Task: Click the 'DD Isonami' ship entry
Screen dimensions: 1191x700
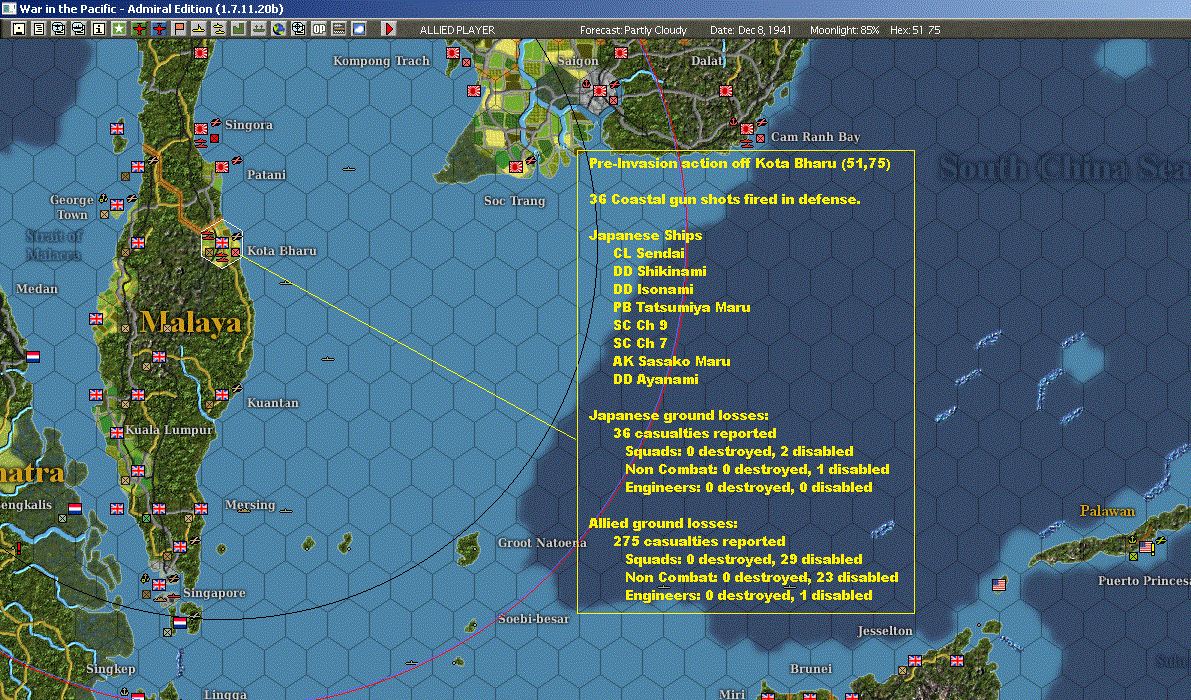Action: coord(653,289)
